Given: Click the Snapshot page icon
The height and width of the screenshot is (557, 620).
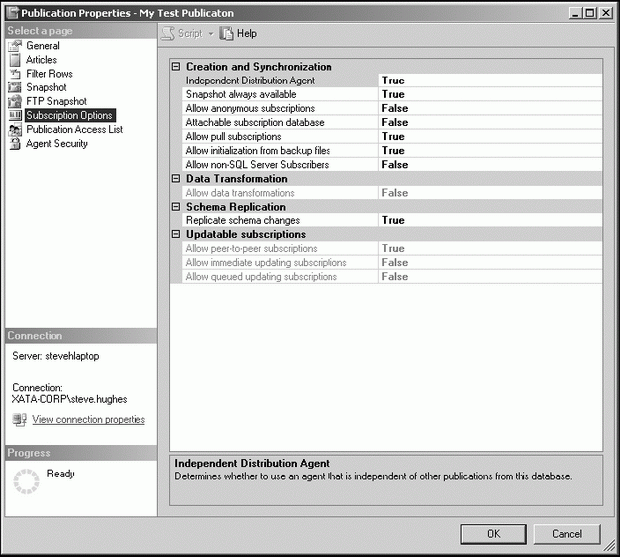Looking at the screenshot, I should click(x=15, y=87).
